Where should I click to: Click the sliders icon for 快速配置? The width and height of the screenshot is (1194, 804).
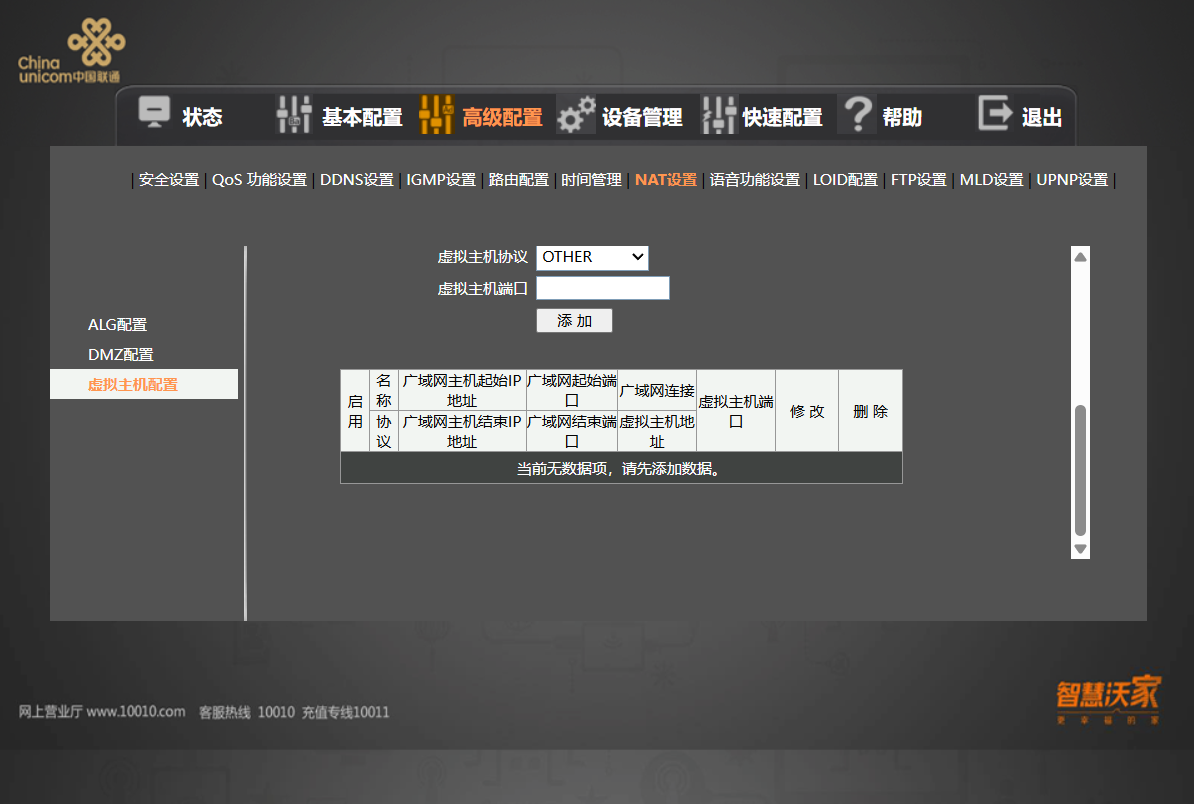tap(718, 115)
